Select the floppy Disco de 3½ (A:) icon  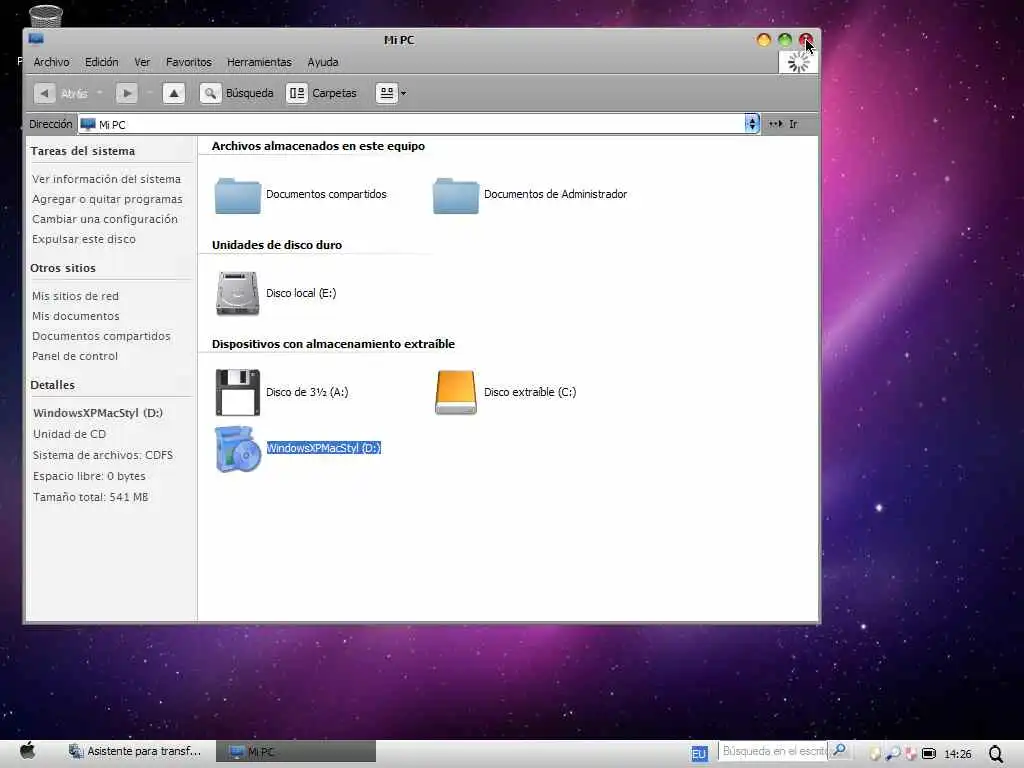(238, 392)
